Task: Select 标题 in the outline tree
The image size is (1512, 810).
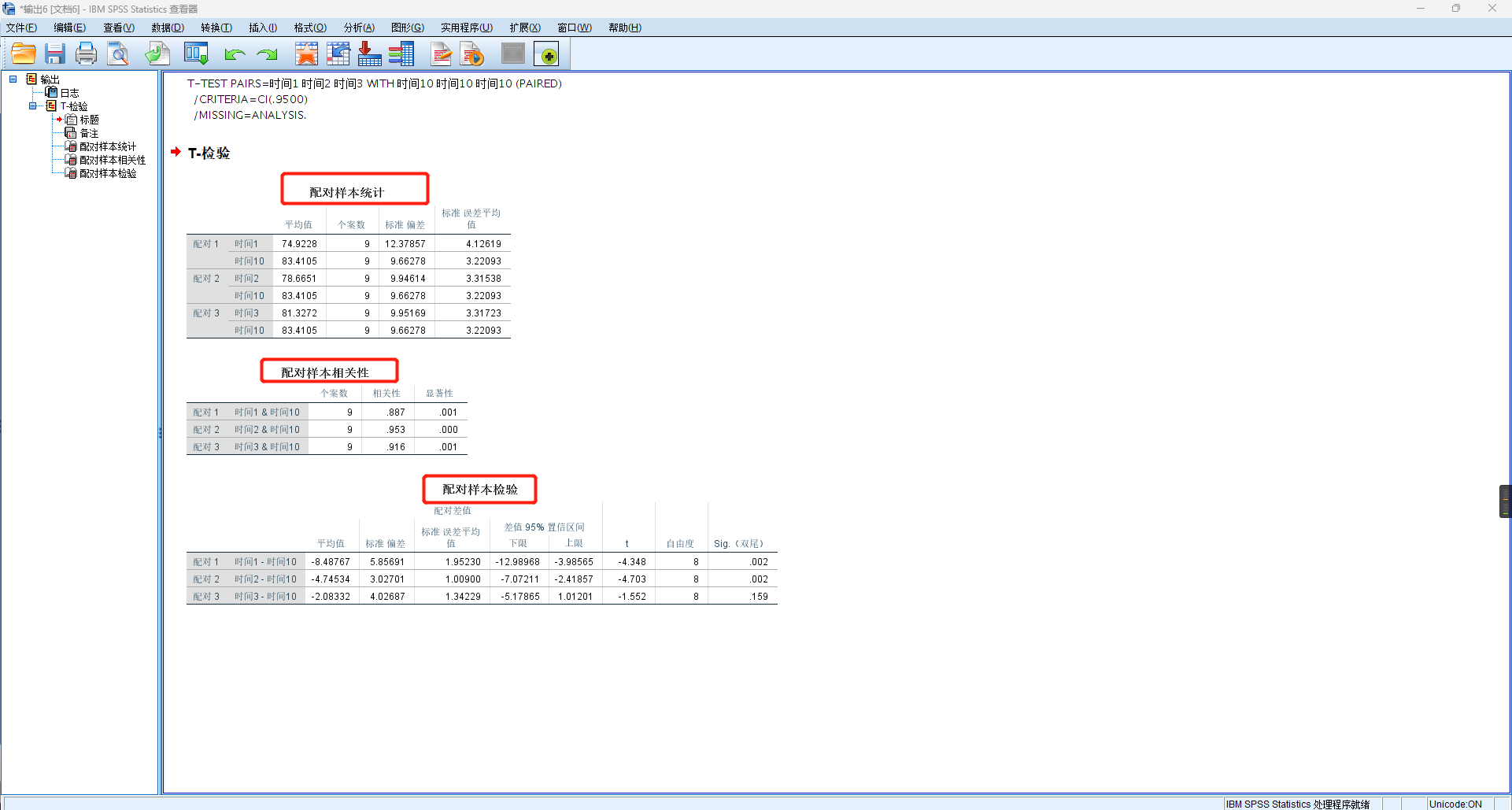Action: 89,120
